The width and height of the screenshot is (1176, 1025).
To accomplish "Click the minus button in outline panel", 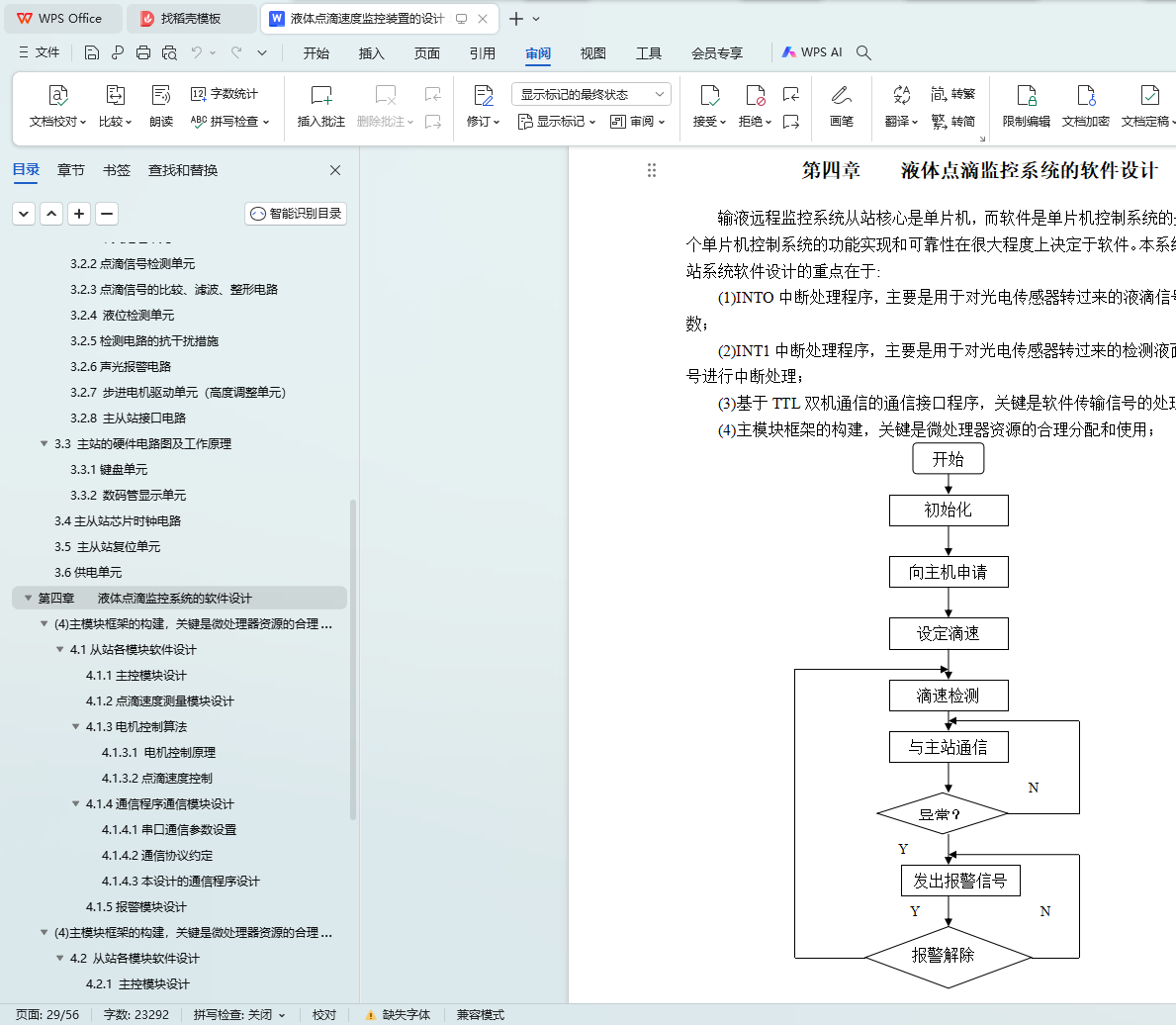I will pos(107,213).
